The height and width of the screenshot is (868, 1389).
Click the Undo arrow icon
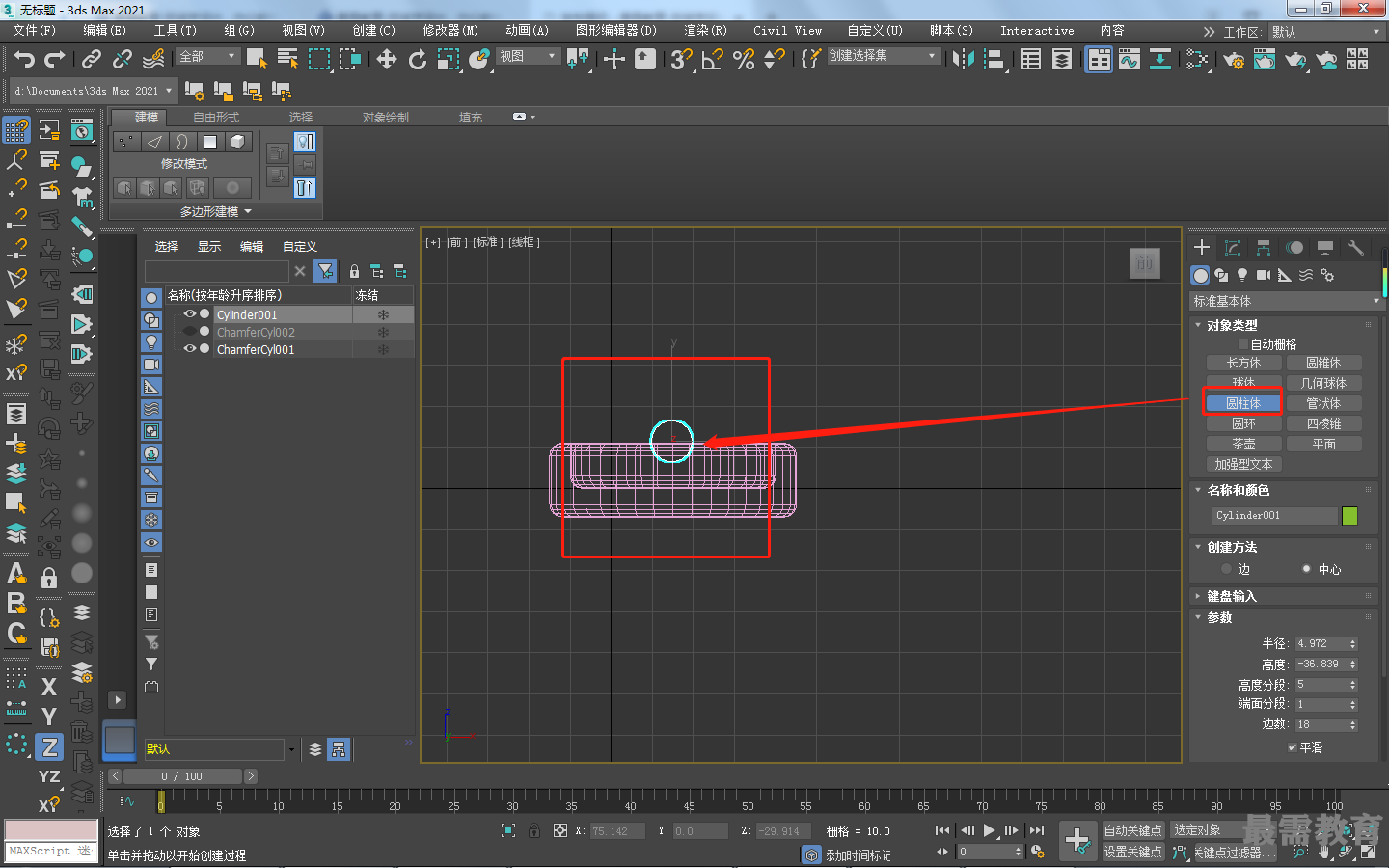[x=24, y=60]
